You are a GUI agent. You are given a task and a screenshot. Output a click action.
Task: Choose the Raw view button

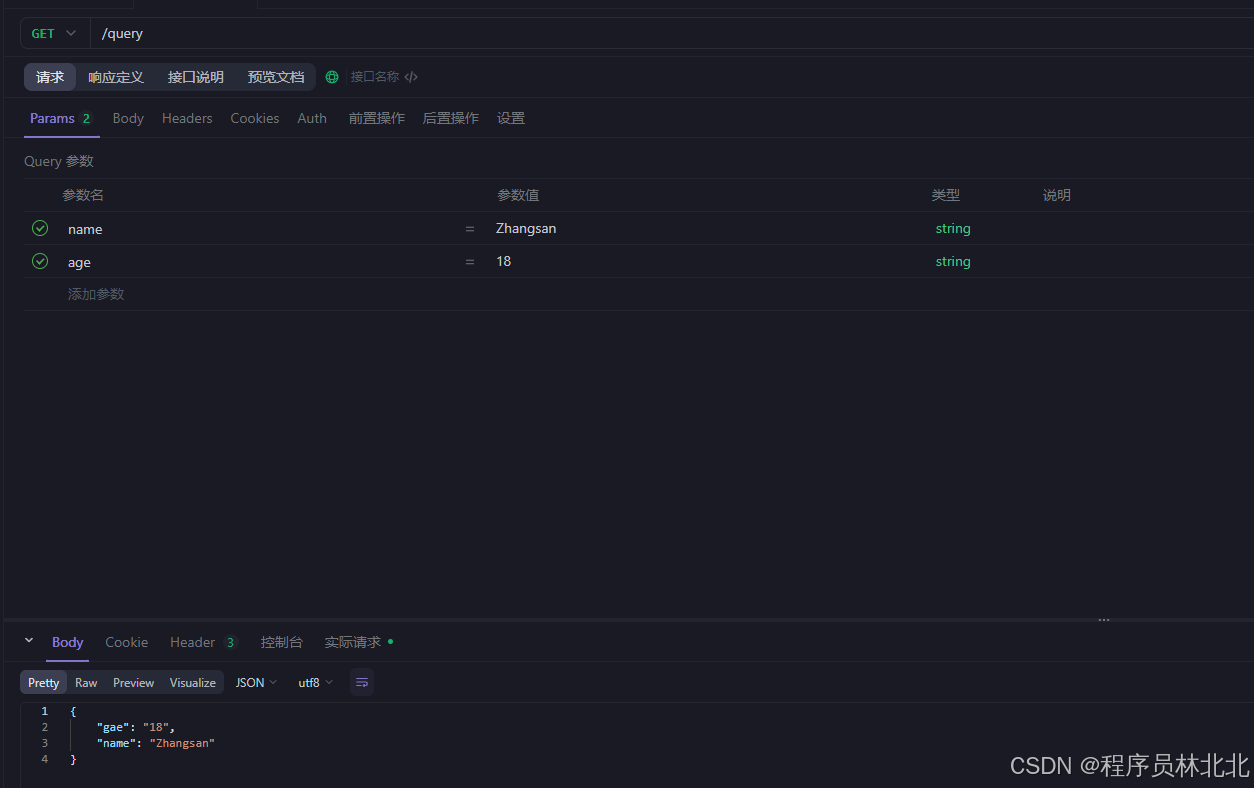(x=86, y=682)
